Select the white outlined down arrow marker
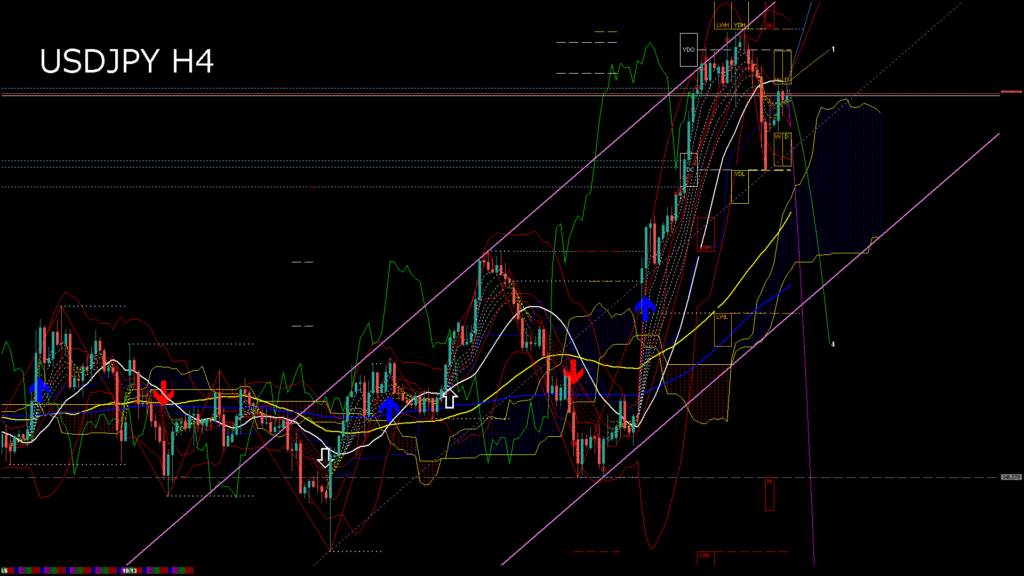This screenshot has width=1024, height=576. click(324, 457)
